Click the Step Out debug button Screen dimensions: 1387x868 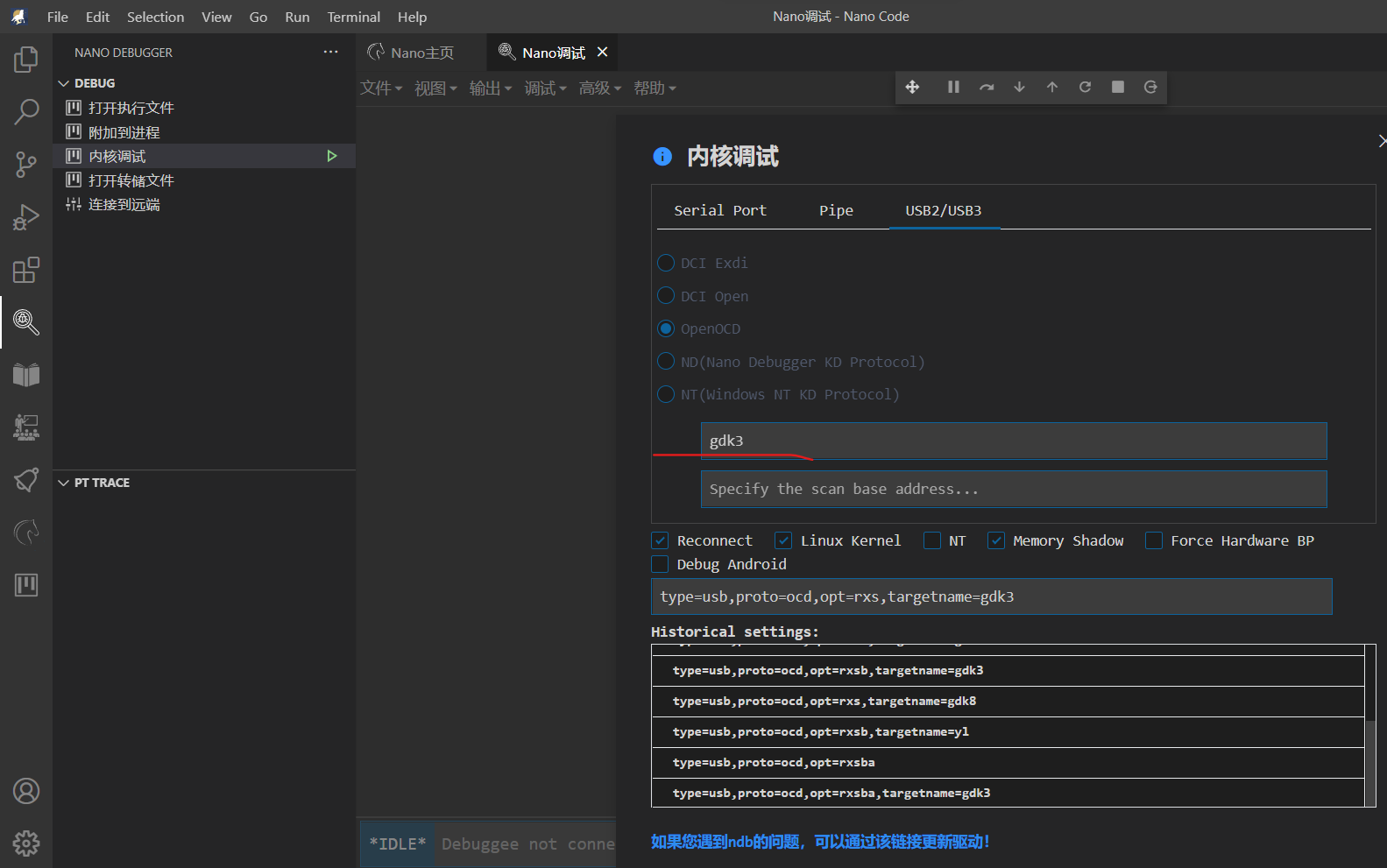pos(1052,87)
